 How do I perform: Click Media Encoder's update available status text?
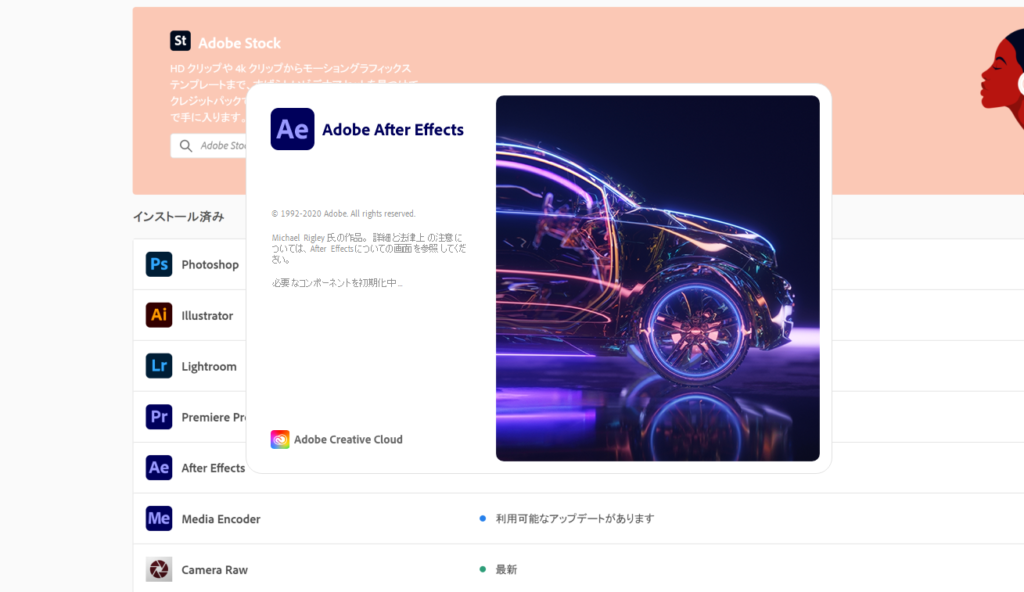(x=575, y=518)
